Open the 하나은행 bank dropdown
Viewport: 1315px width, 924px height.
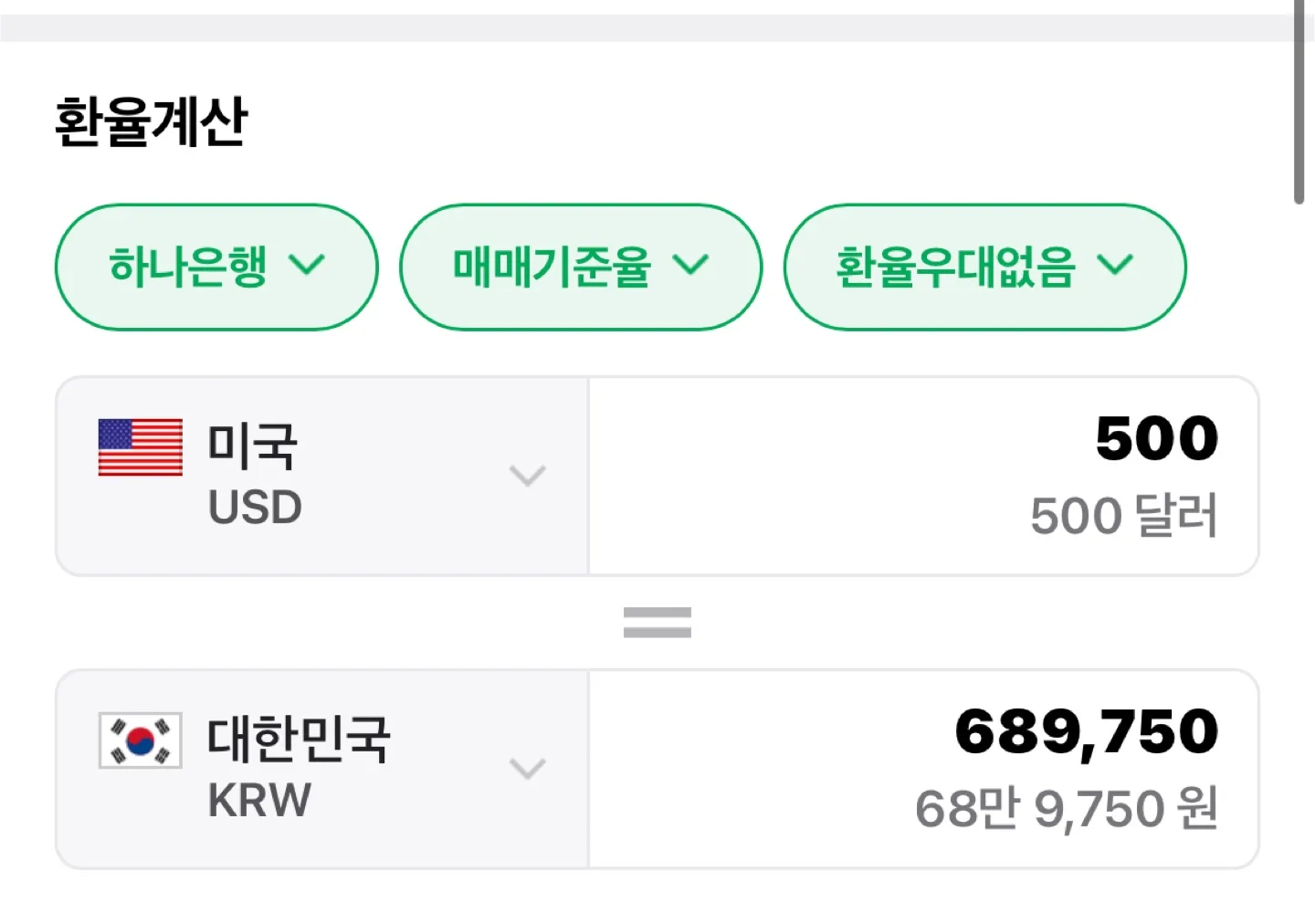pyautogui.click(x=216, y=267)
